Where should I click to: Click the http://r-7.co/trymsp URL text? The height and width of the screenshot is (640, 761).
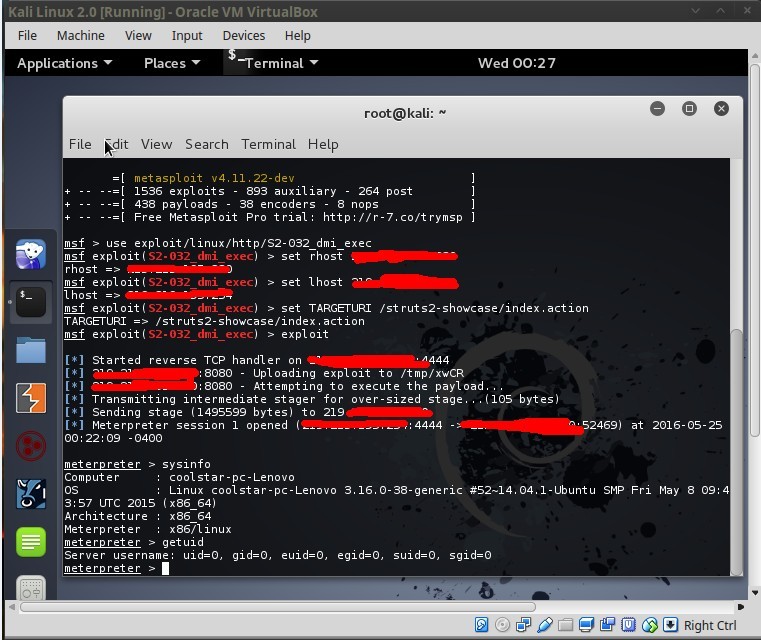click(x=393, y=217)
